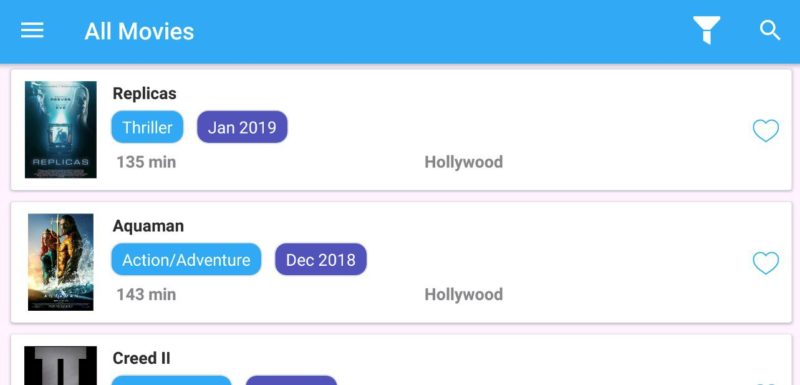The width and height of the screenshot is (800, 385).
Task: Click Hollywood label on Replicas card
Action: (464, 162)
